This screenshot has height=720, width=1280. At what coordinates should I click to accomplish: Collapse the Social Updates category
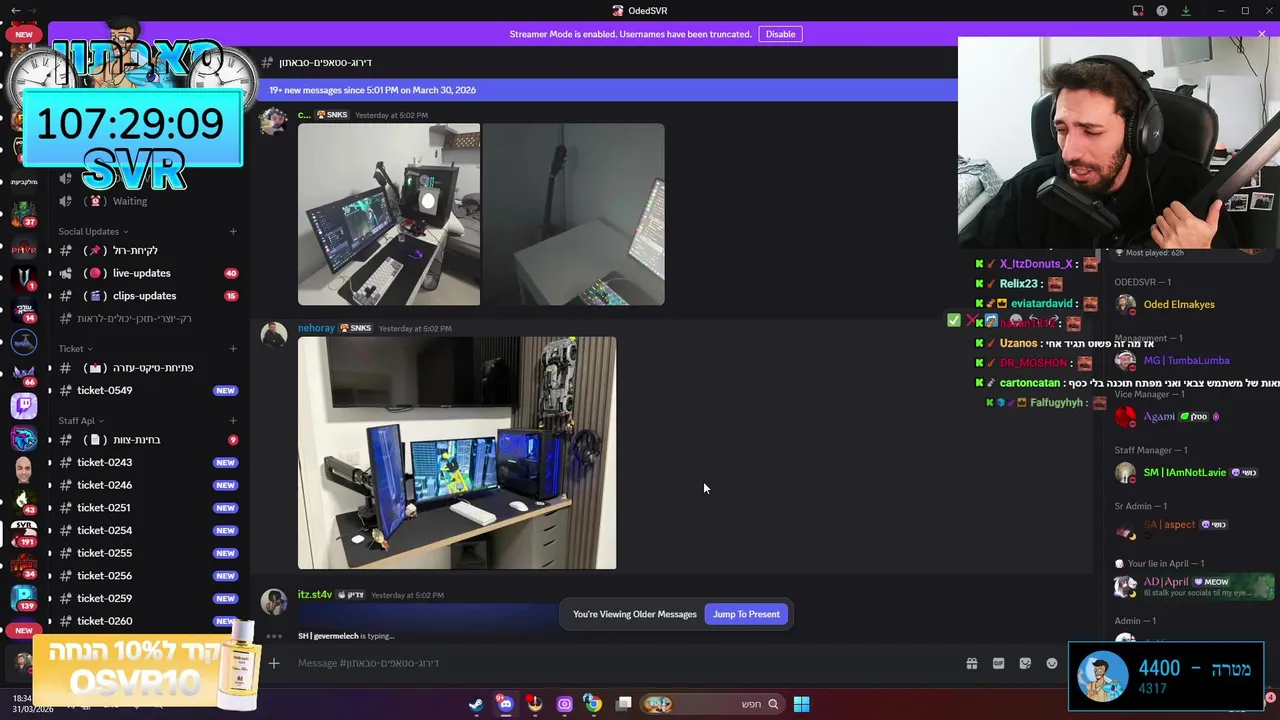(93, 231)
